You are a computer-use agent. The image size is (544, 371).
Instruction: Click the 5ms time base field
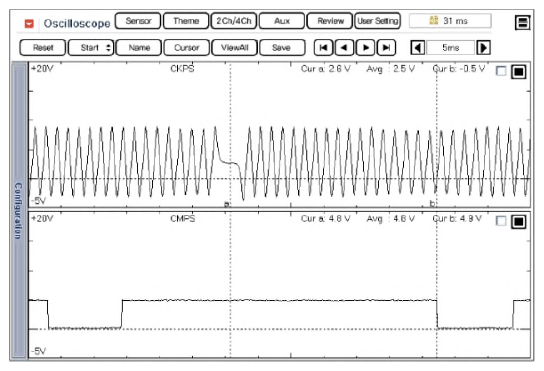(x=450, y=48)
